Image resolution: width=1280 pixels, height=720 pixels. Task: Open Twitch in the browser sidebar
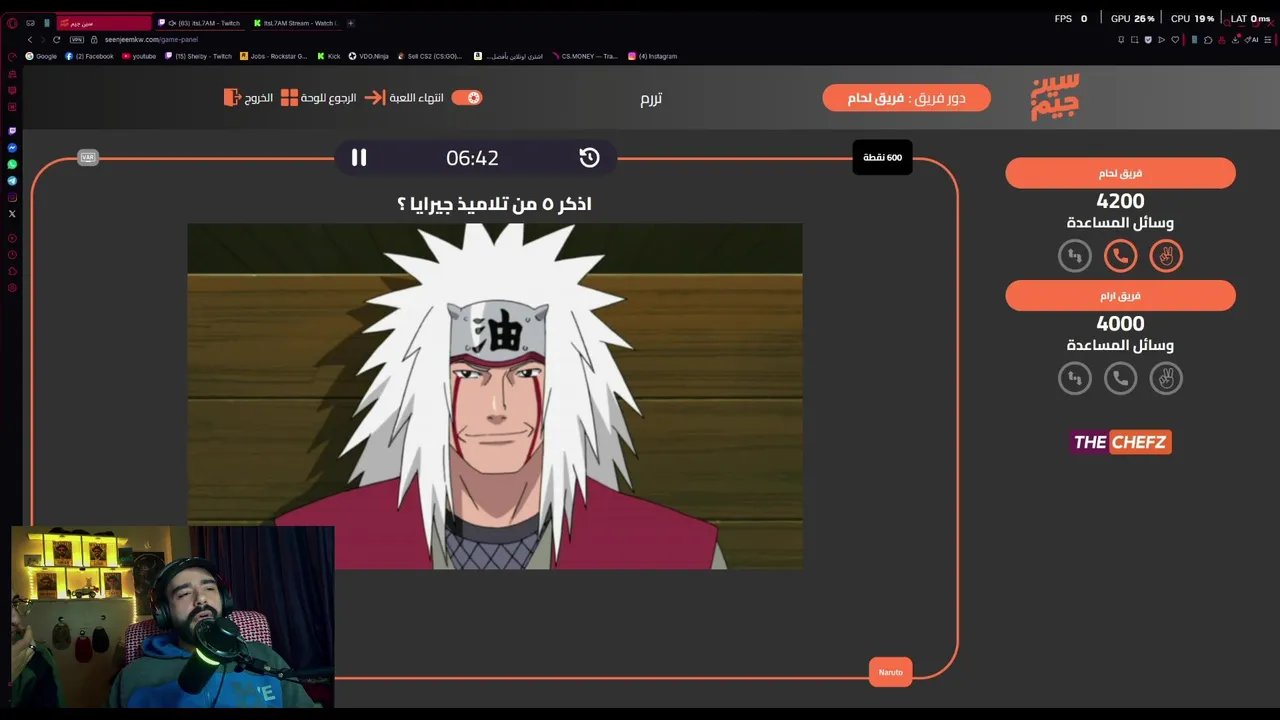pyautogui.click(x=12, y=131)
